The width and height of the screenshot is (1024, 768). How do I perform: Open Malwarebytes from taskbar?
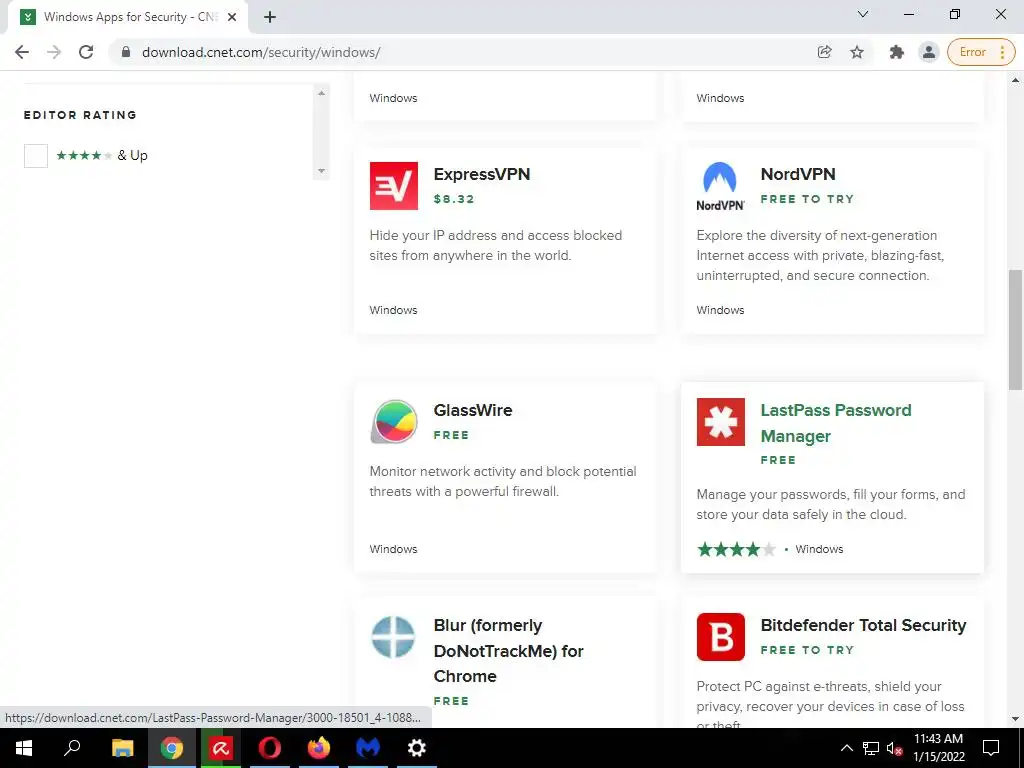coord(368,748)
